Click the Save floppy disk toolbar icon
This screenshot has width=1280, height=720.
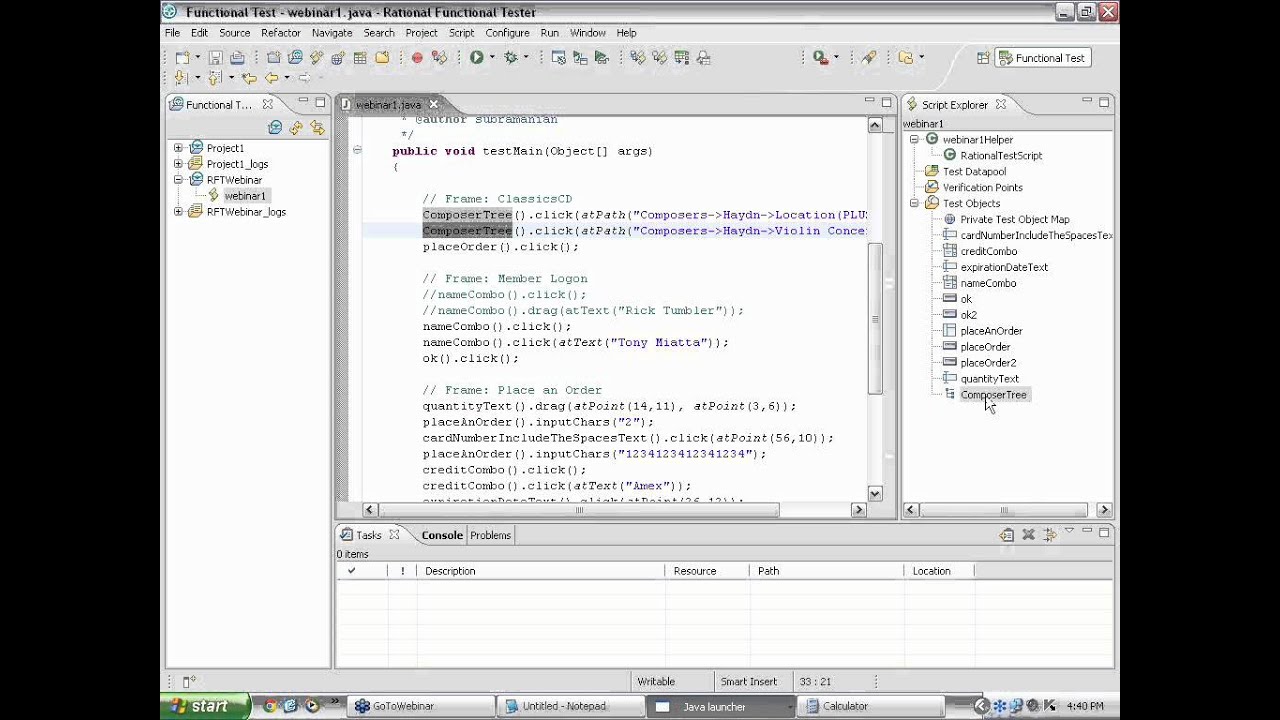point(215,58)
